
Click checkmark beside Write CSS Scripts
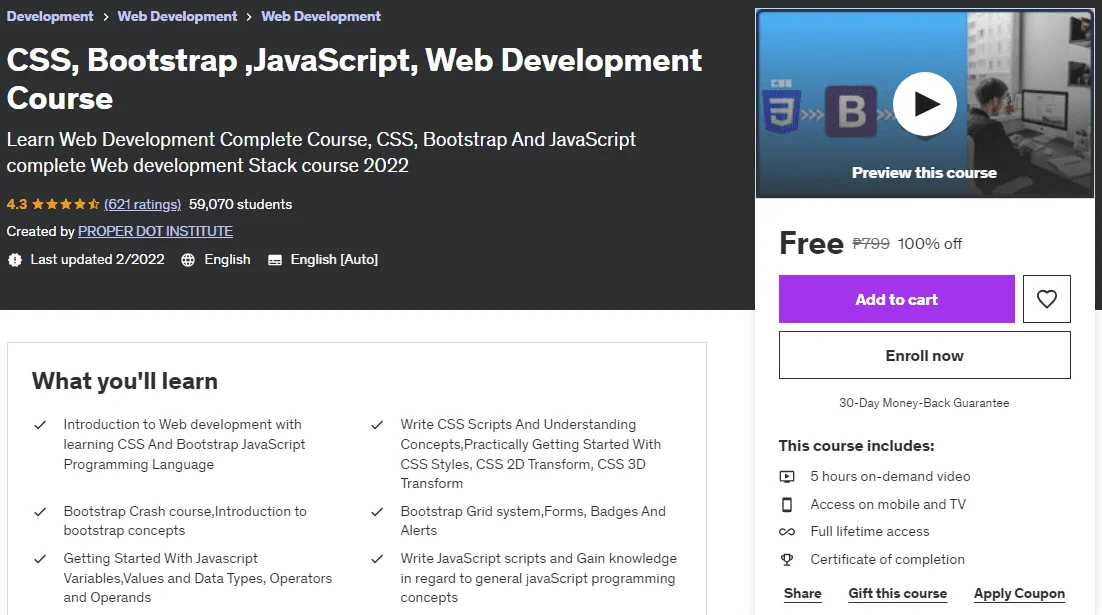point(377,425)
